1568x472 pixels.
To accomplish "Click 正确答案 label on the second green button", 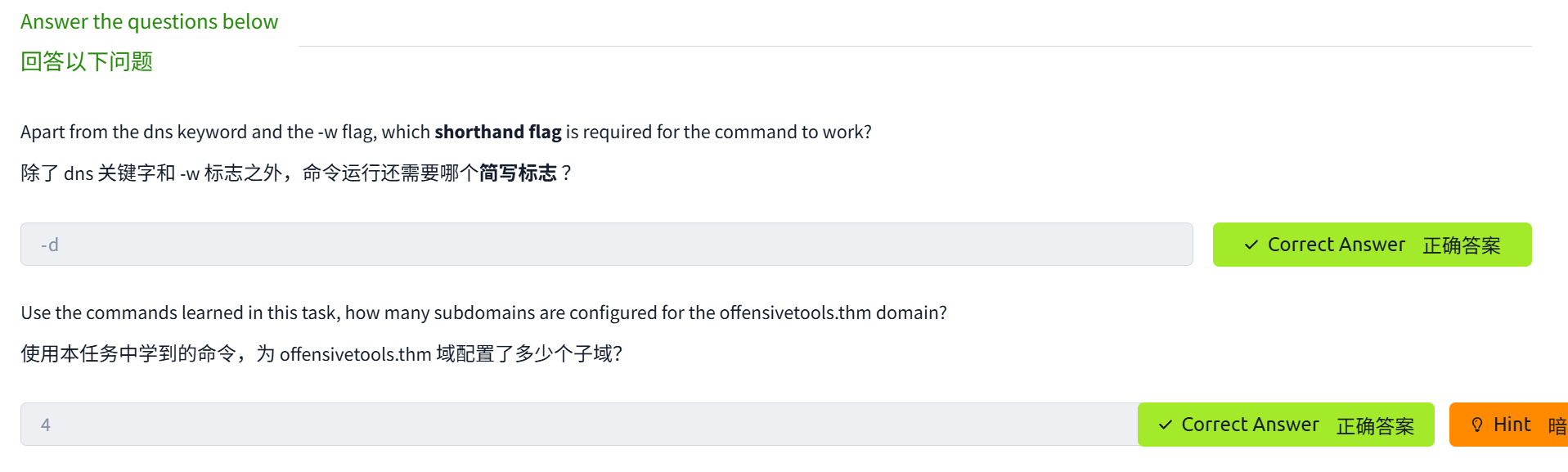I will click(1375, 425).
